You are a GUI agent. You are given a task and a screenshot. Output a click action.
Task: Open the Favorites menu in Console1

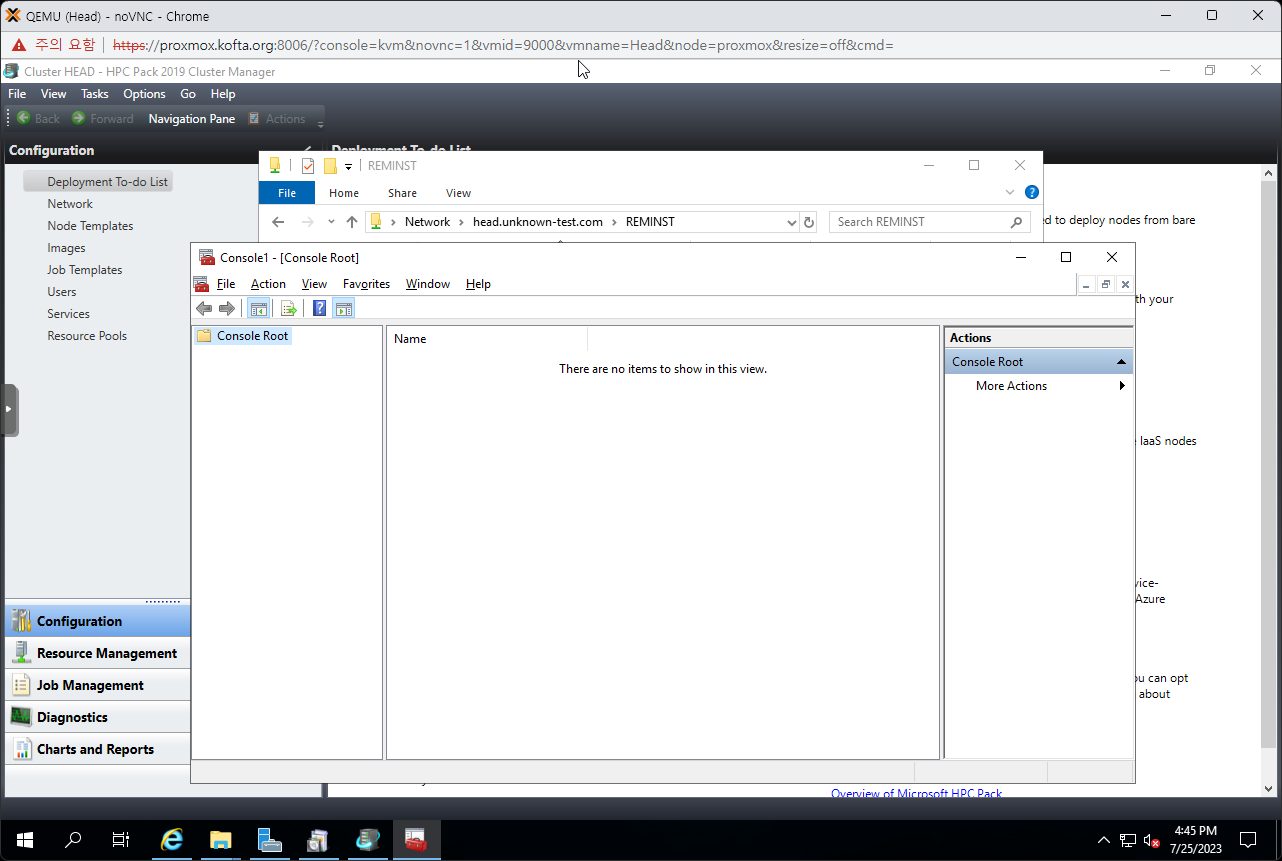click(366, 284)
